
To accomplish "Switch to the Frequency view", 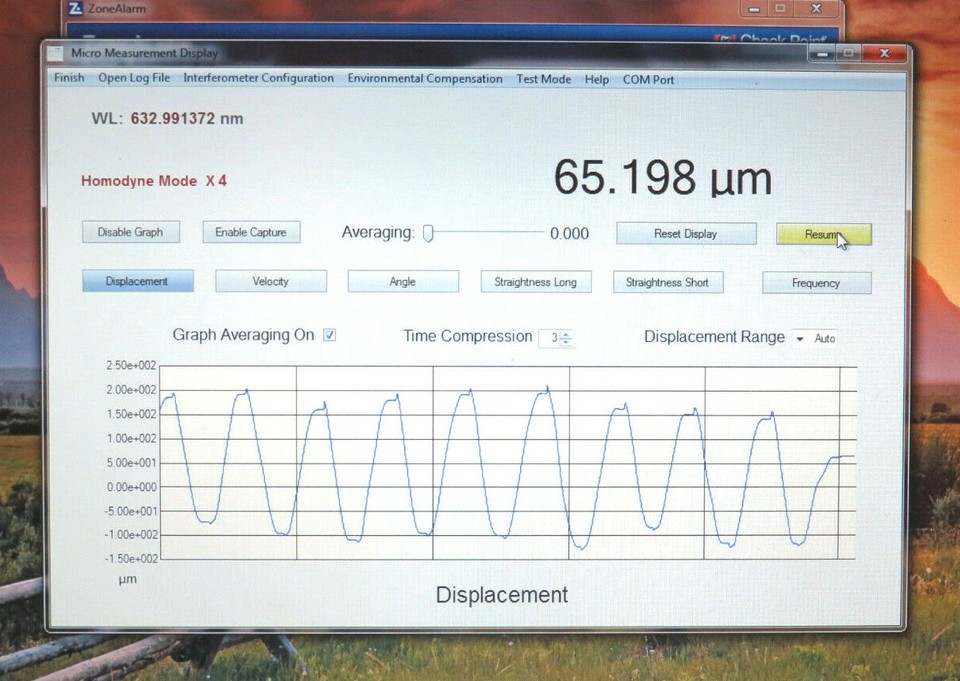I will click(x=816, y=283).
